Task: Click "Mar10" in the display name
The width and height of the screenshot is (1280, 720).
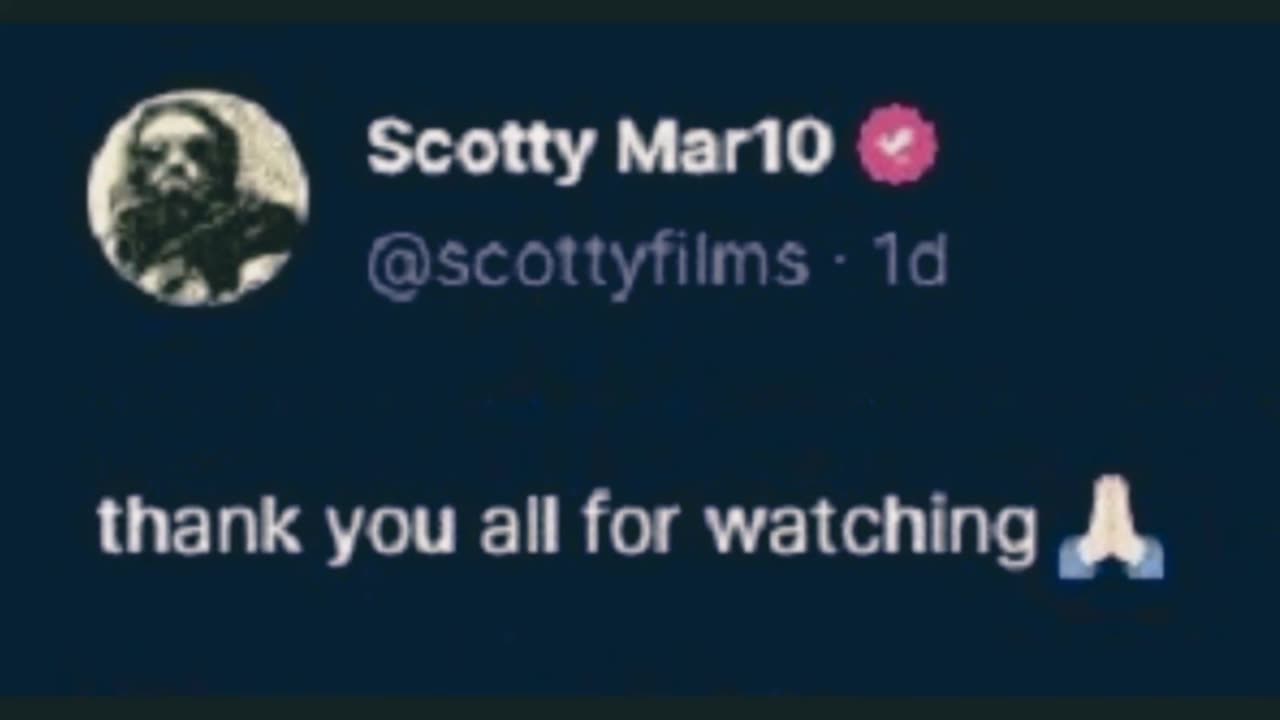Action: (x=724, y=146)
